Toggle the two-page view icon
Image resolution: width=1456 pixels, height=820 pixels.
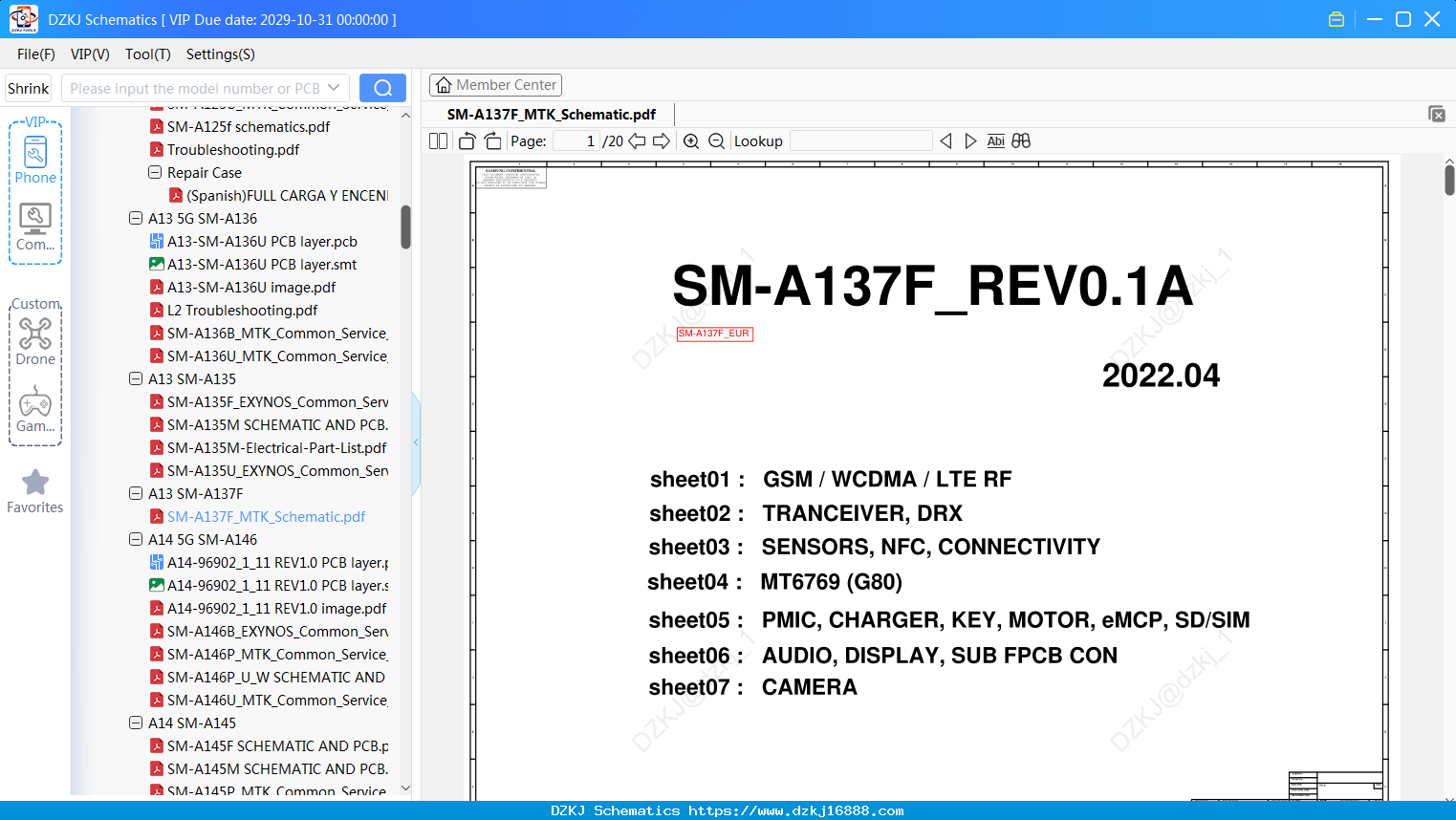click(439, 141)
